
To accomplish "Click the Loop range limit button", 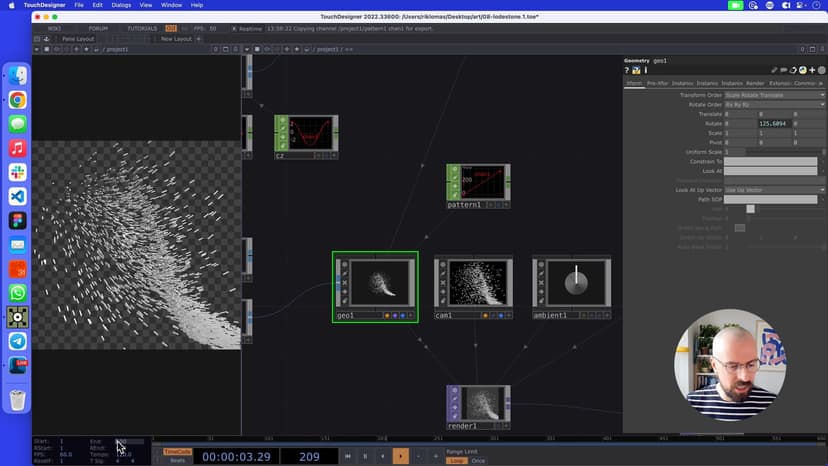I will click(x=456, y=460).
